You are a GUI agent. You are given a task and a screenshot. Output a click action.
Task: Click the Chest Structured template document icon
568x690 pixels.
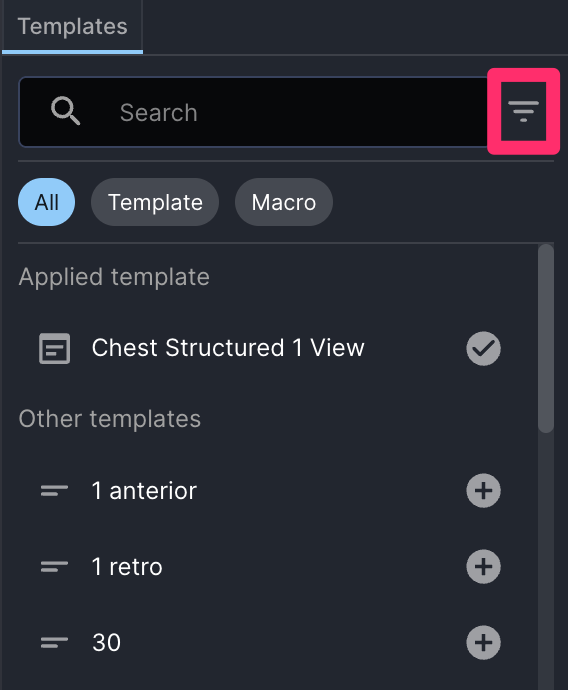pyautogui.click(x=55, y=349)
